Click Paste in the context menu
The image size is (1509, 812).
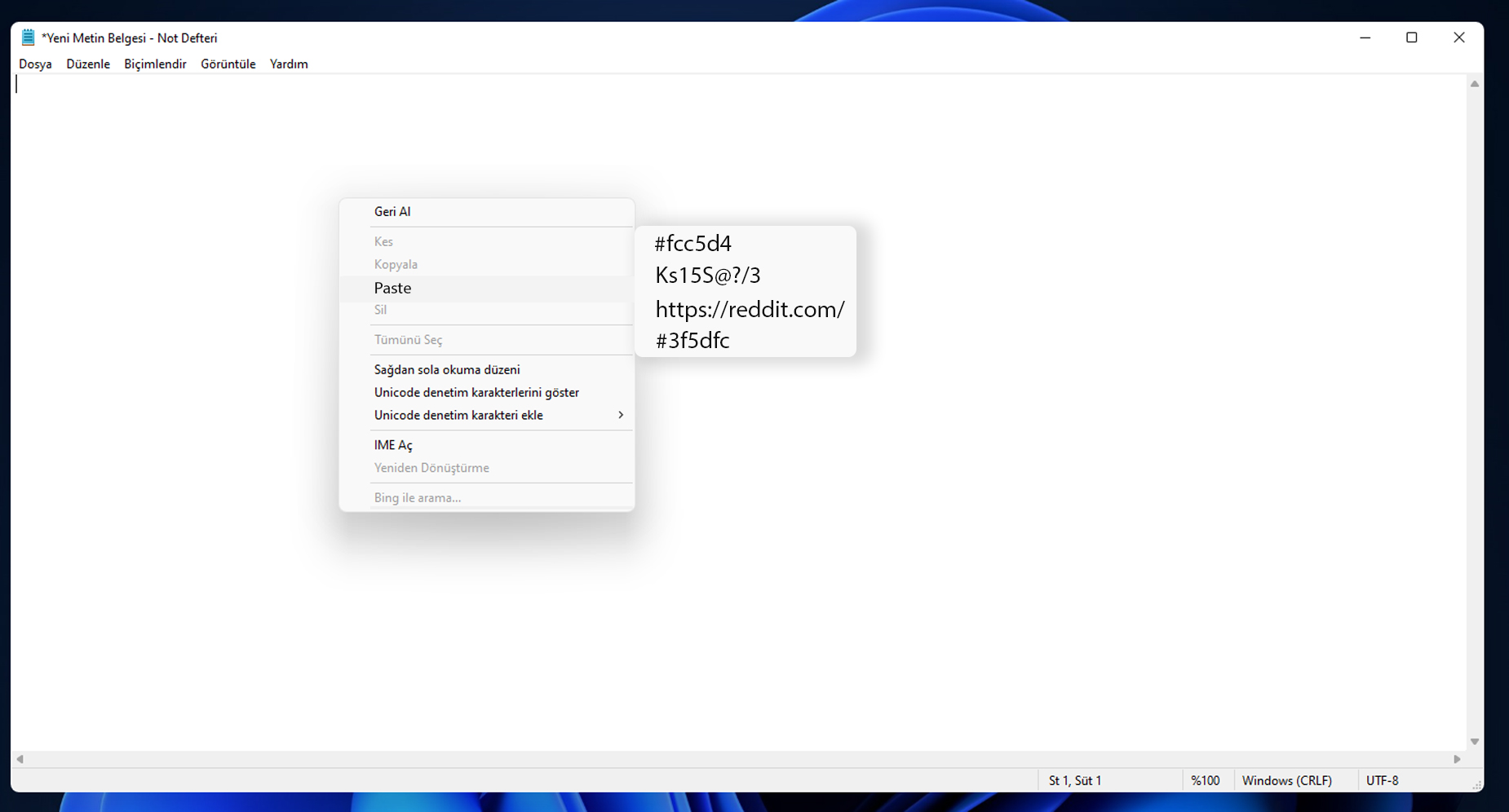point(487,288)
